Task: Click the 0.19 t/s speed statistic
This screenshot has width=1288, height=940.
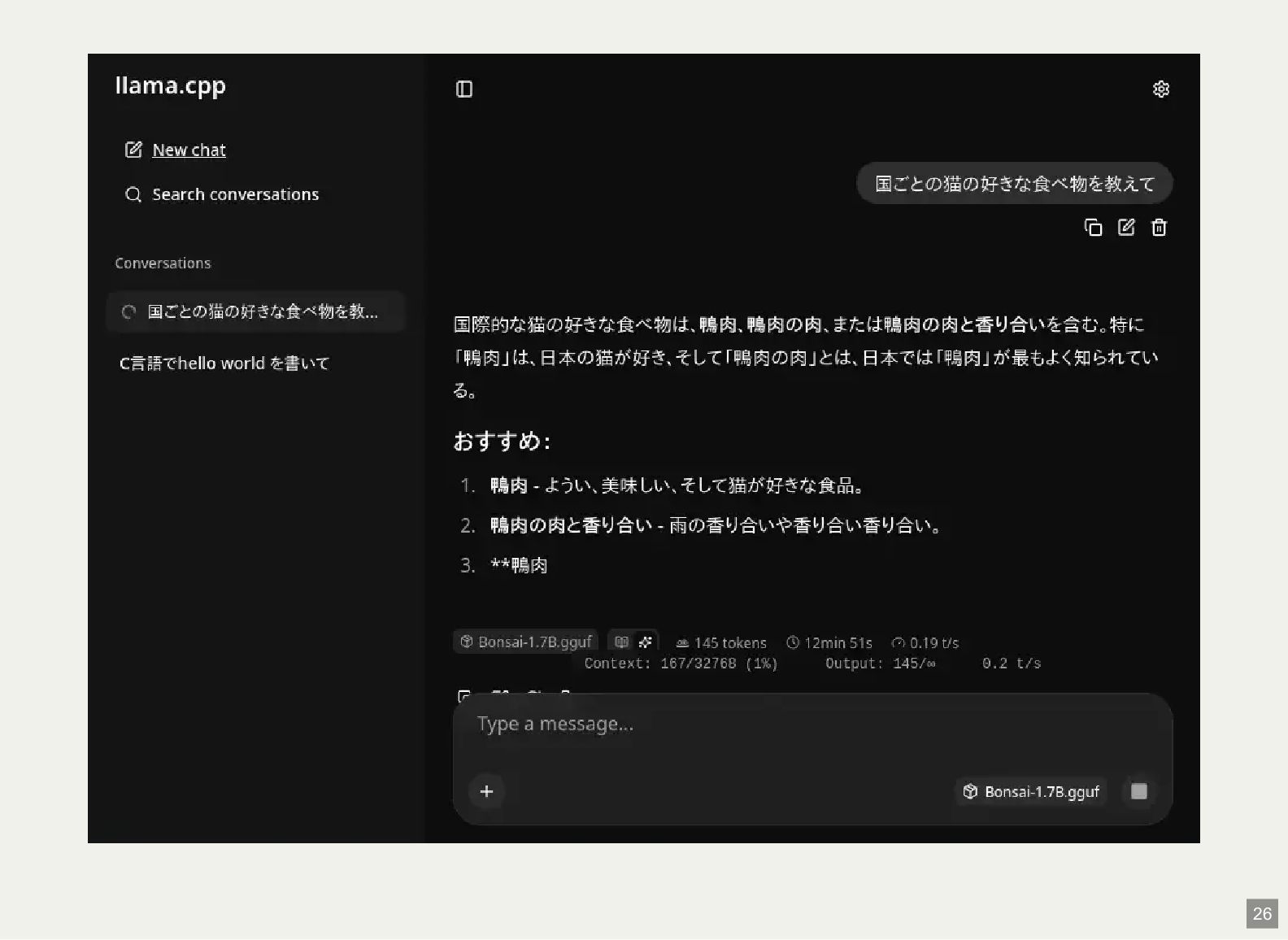Action: tap(925, 642)
